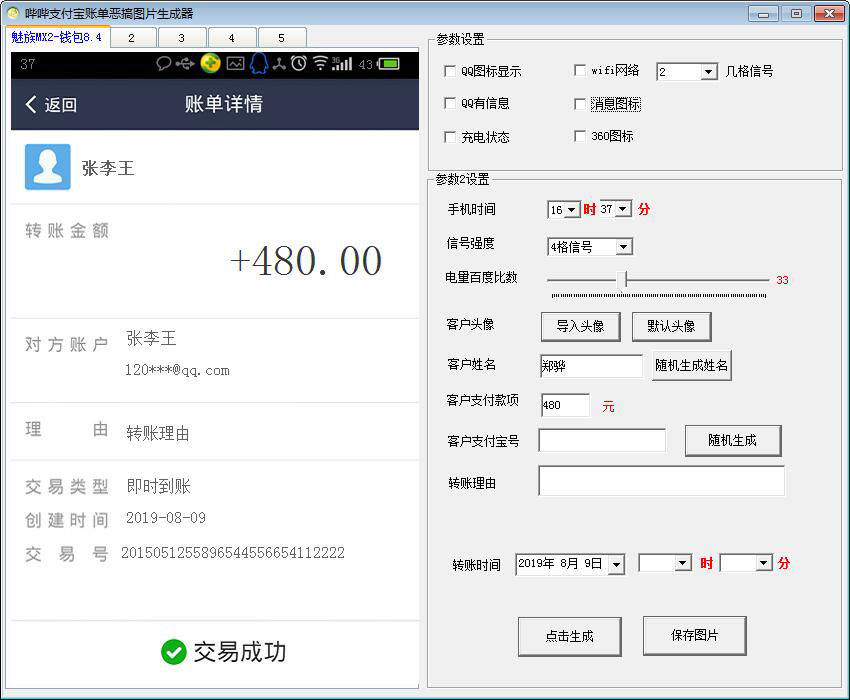850x700 pixels.
Task: Switch to tab 4
Action: (231, 38)
